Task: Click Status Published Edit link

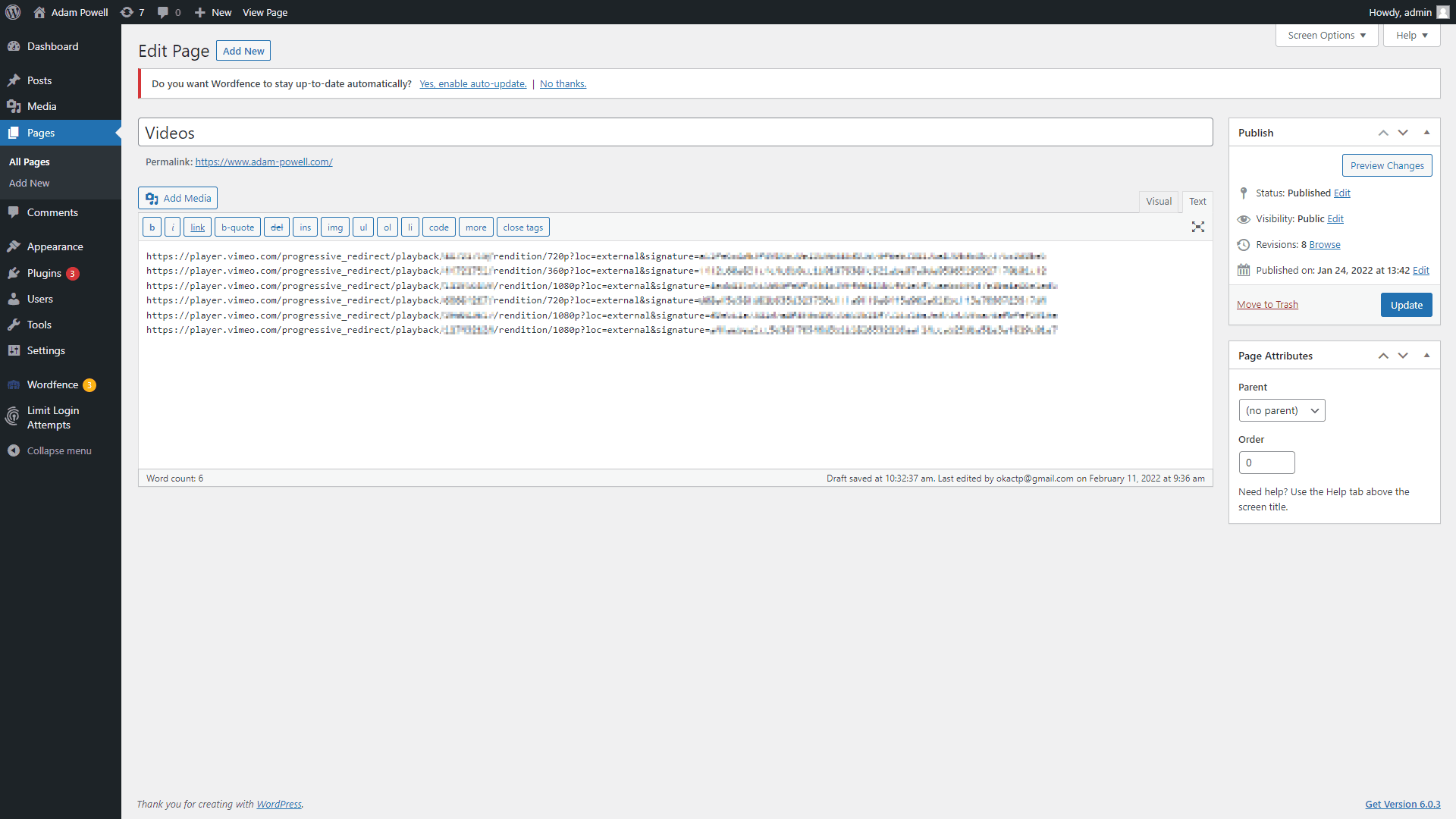Action: [1341, 192]
